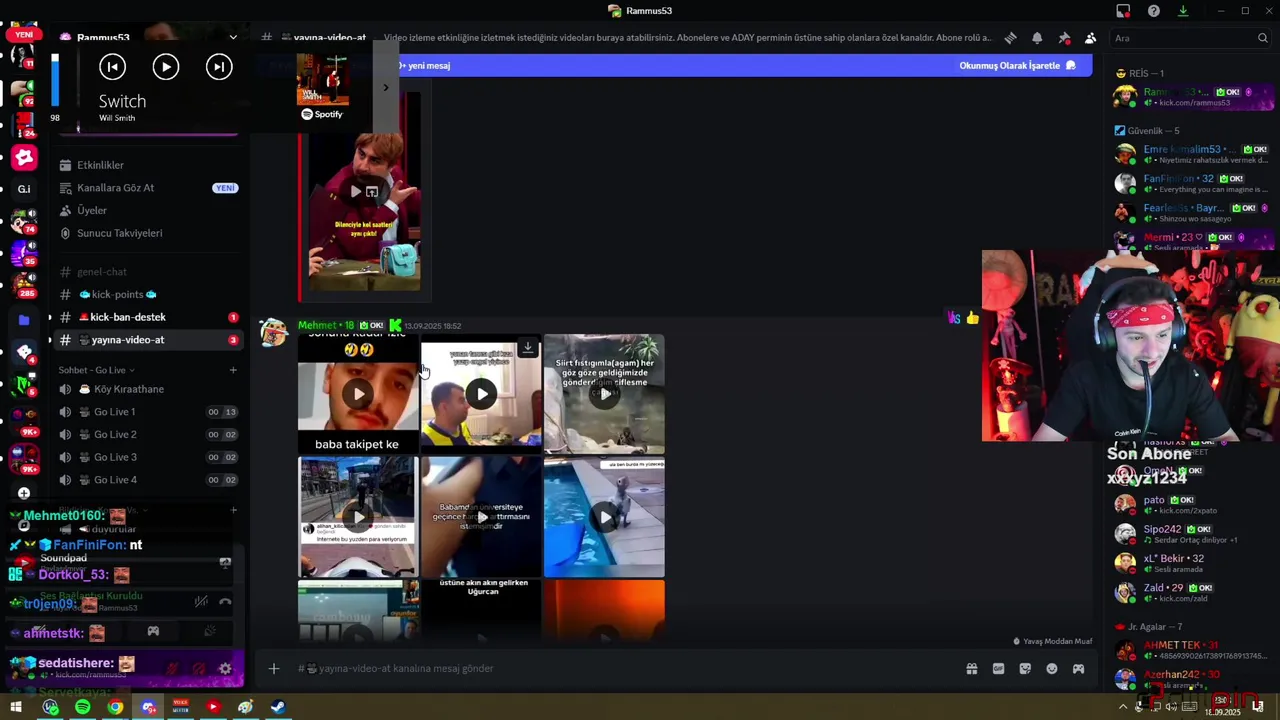The image size is (1280, 720).
Task: Play the pool cat video thumbnail
Action: pos(604,517)
